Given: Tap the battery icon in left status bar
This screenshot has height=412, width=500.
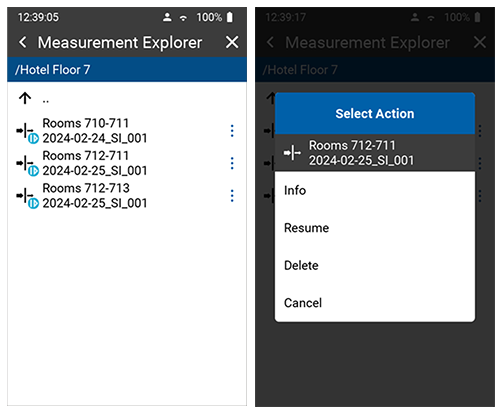Looking at the screenshot, I should [230, 17].
